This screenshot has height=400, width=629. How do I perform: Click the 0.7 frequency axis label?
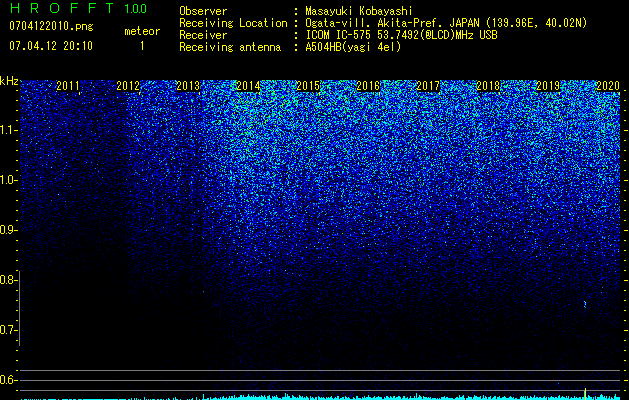point(9,330)
